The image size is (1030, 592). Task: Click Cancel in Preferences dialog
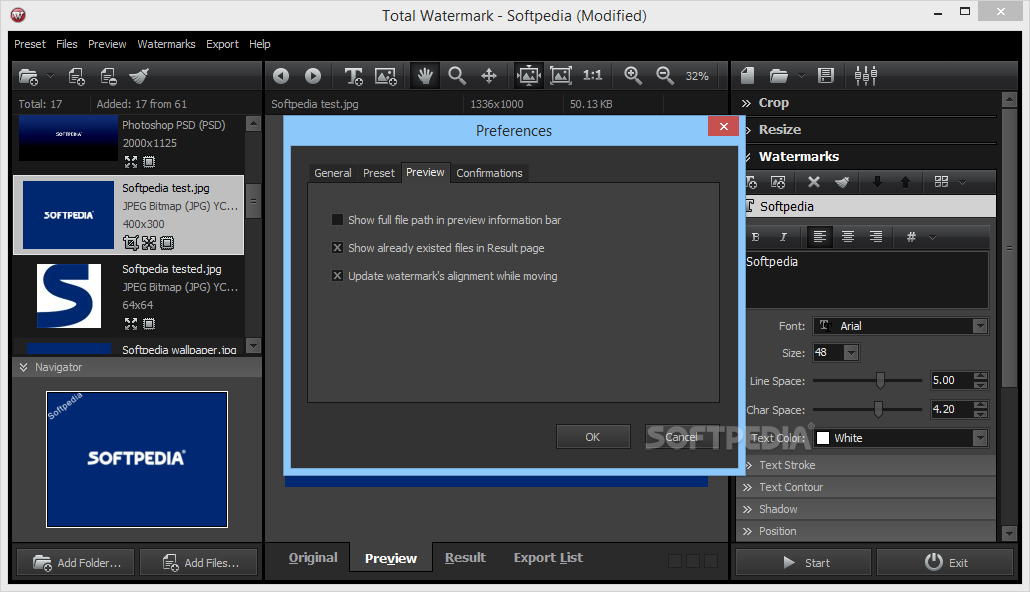(682, 437)
